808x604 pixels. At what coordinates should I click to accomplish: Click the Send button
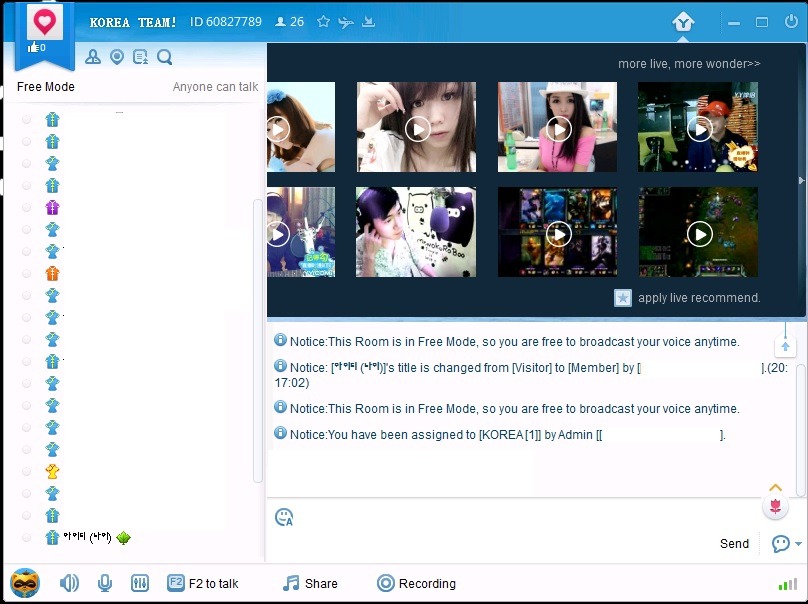pyautogui.click(x=734, y=544)
